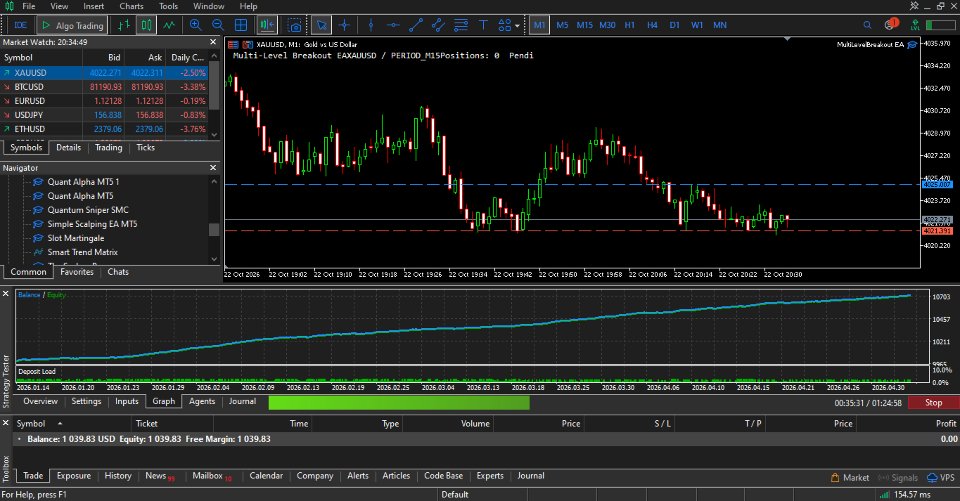Select the trendline drawing tool
The width and height of the screenshot is (960, 501).
[416, 25]
